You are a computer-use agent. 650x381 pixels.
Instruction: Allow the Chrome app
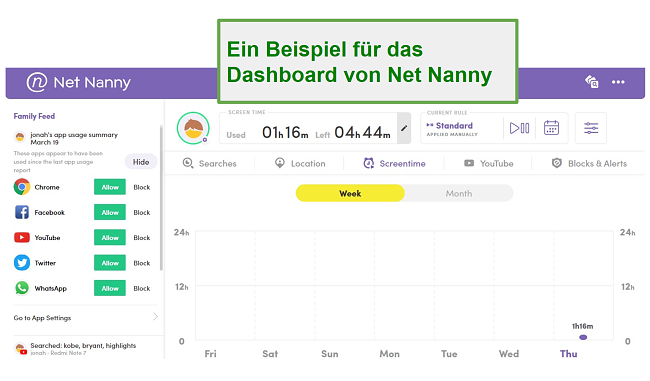[110, 187]
